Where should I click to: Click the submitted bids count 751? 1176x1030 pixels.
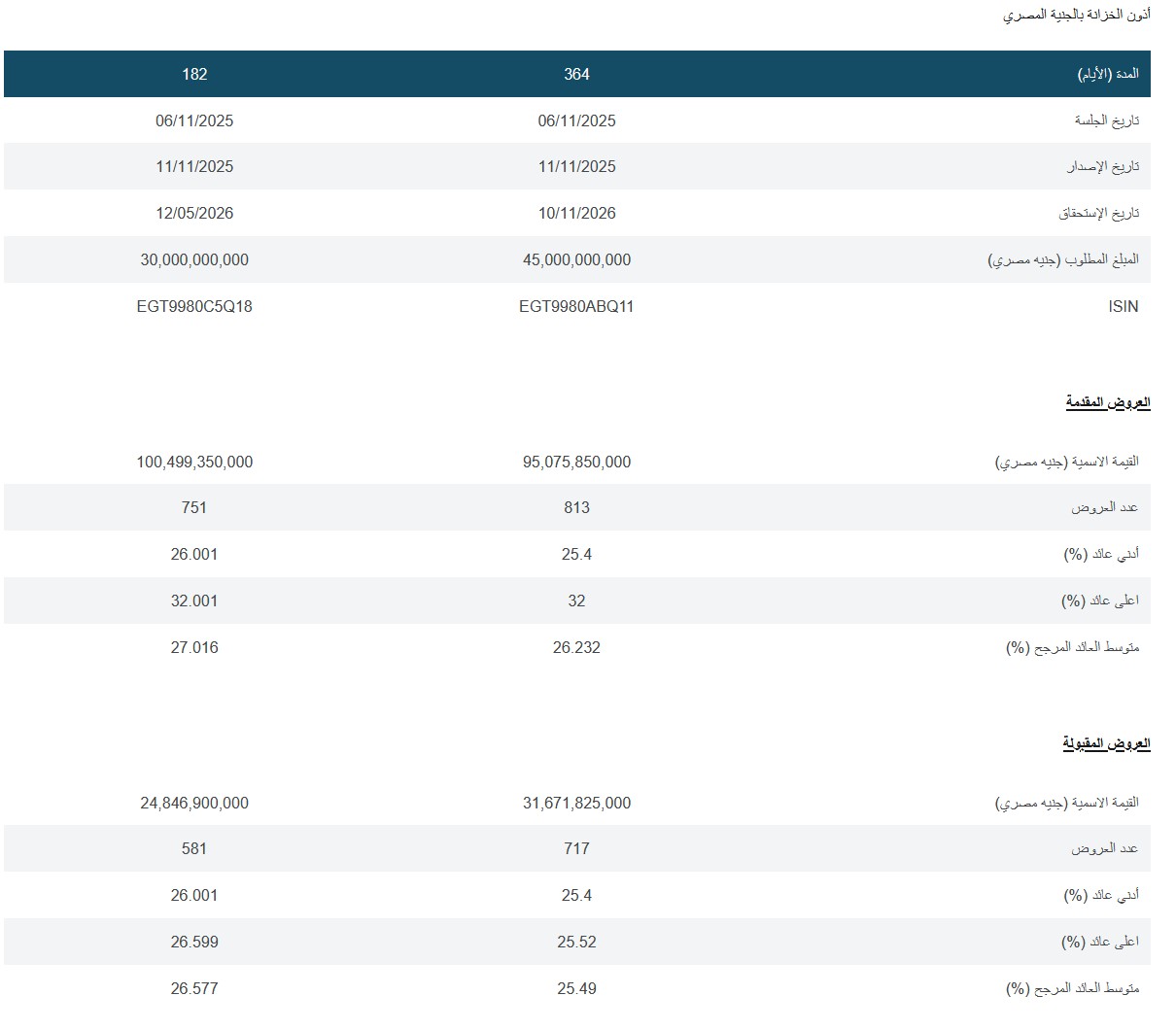pos(194,507)
